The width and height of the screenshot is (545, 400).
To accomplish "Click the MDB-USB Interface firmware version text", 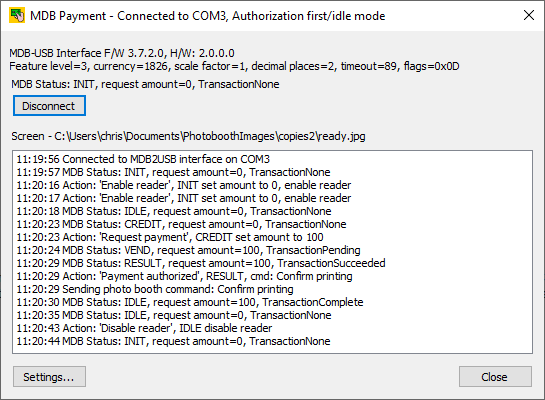I will 122,53.
